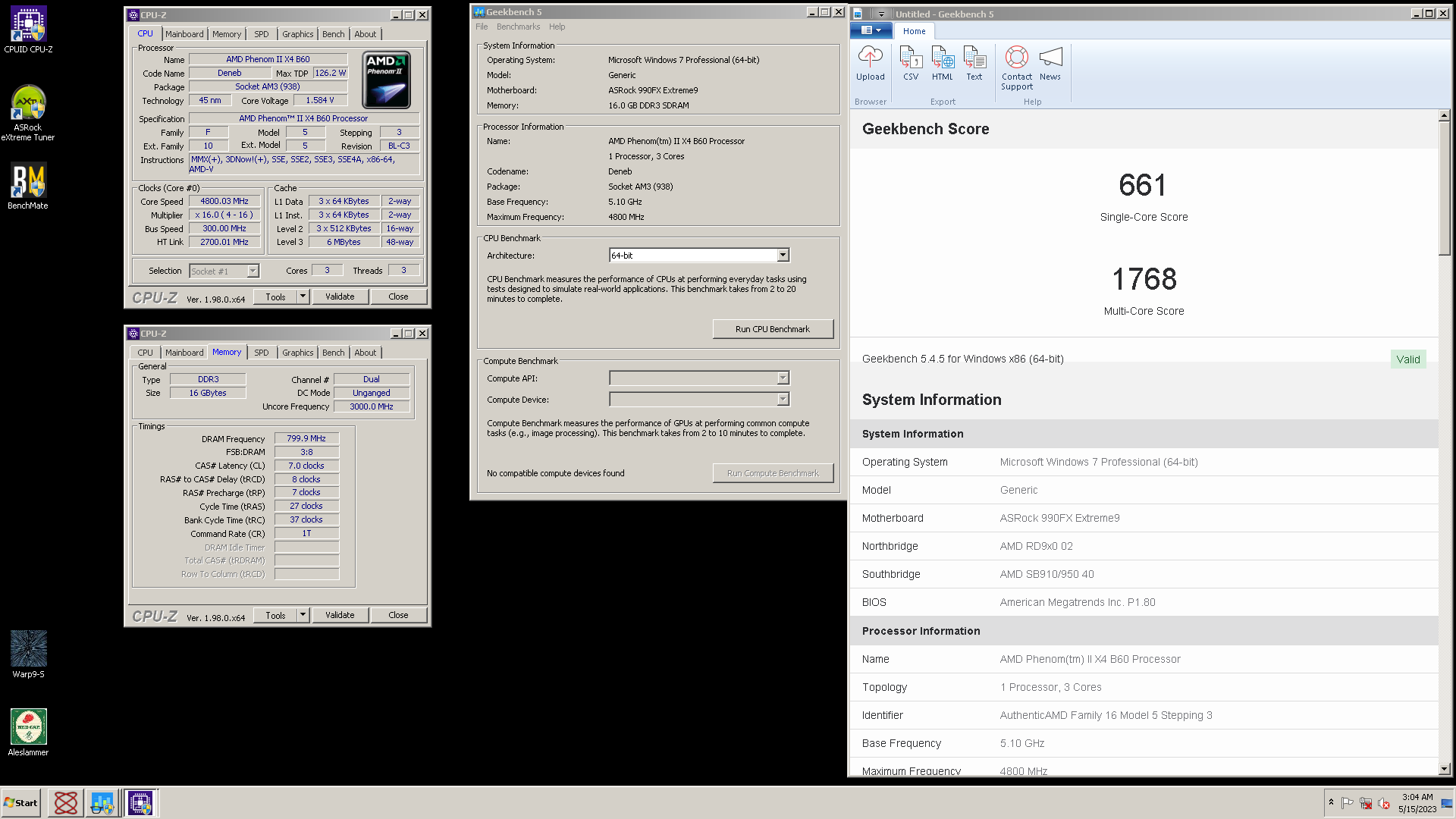Open About tab in lower CPU-Z window
Viewport: 1456px width, 819px height.
click(x=365, y=353)
